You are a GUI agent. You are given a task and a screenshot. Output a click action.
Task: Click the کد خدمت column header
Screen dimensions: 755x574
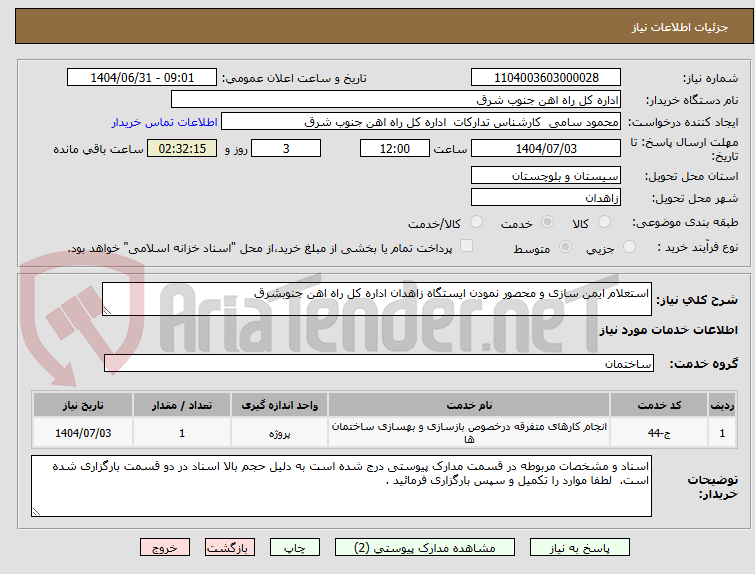pyautogui.click(x=659, y=405)
